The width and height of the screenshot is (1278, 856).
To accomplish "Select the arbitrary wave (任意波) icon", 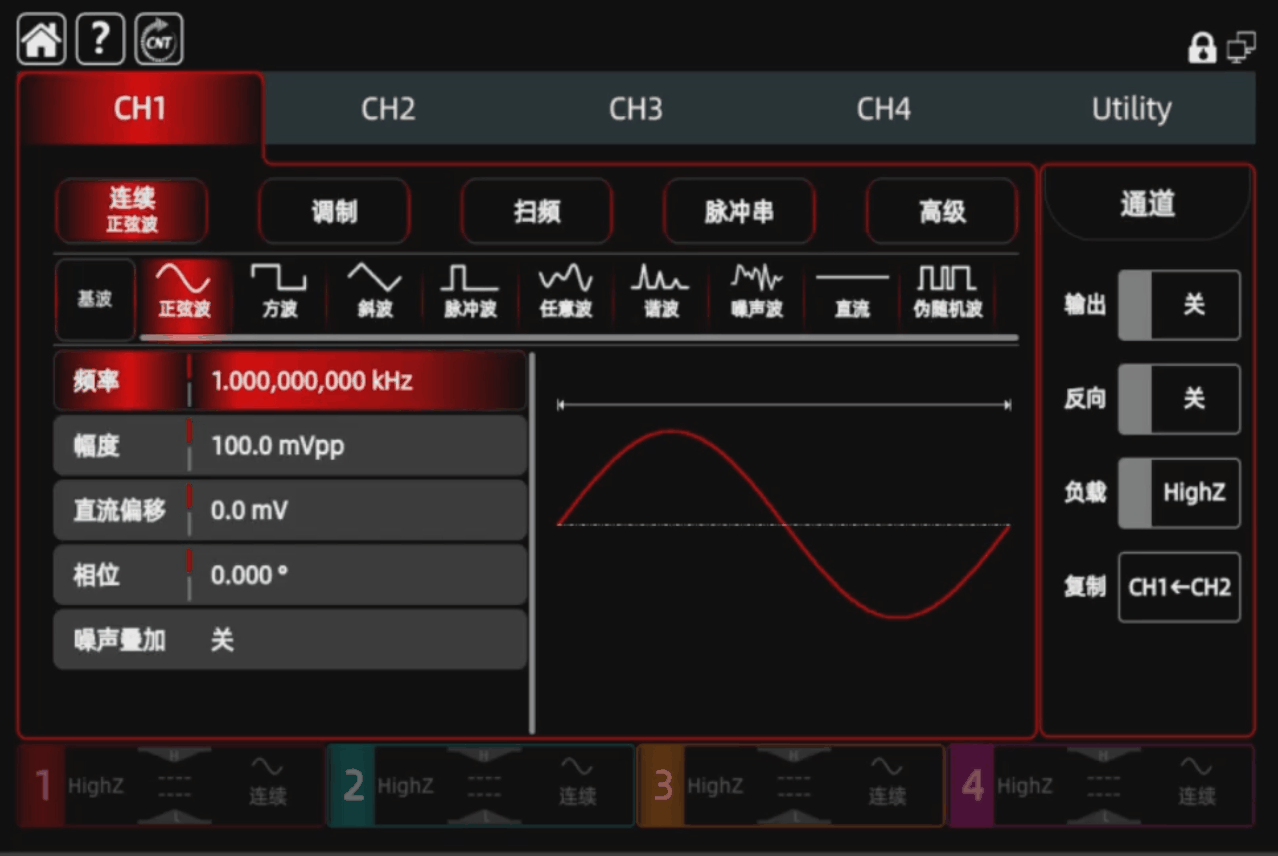I will point(565,292).
